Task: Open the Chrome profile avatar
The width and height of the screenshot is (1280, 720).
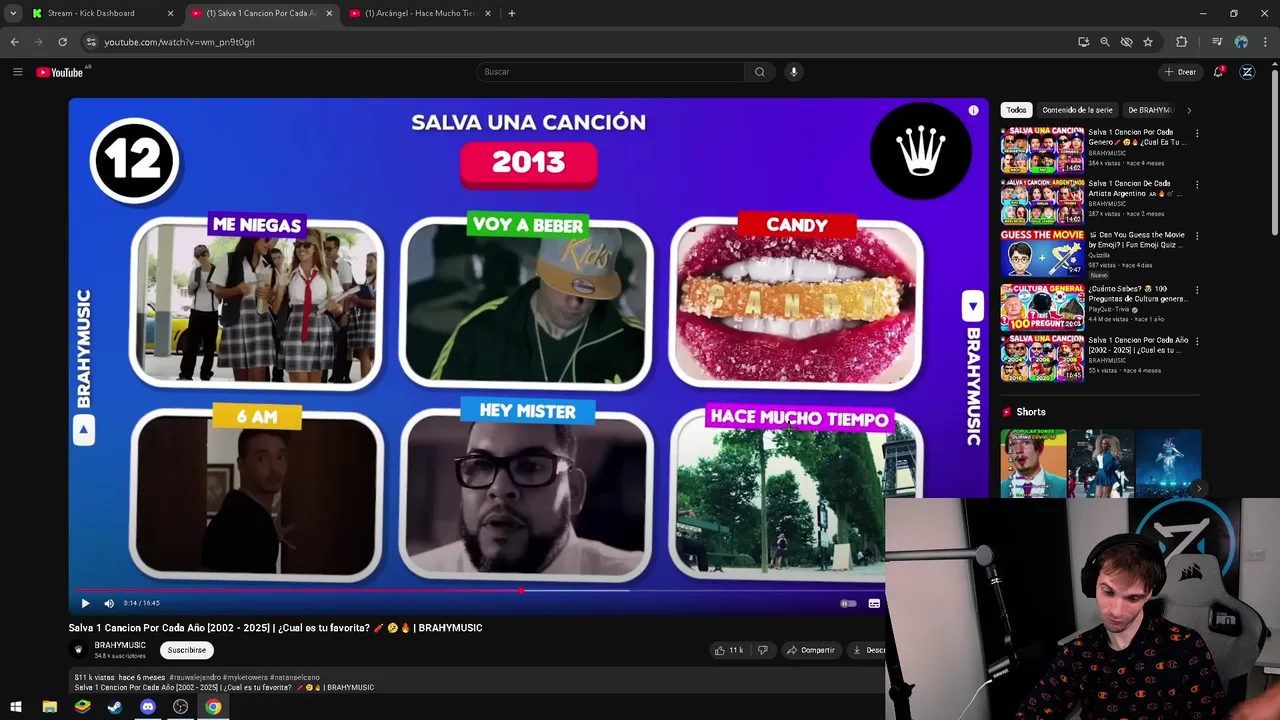Action: pyautogui.click(x=1241, y=42)
